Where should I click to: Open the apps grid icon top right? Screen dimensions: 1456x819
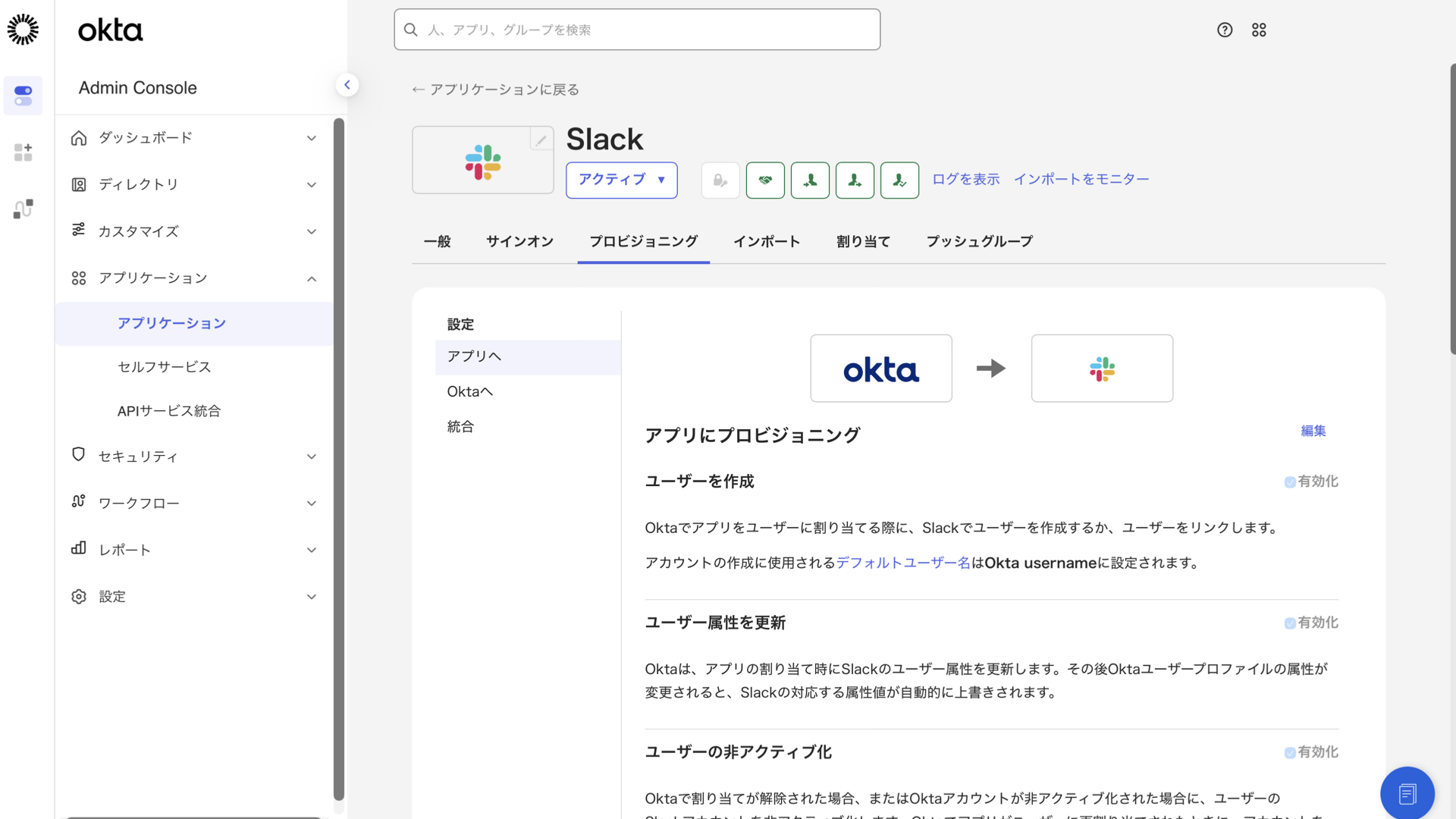tap(1259, 30)
